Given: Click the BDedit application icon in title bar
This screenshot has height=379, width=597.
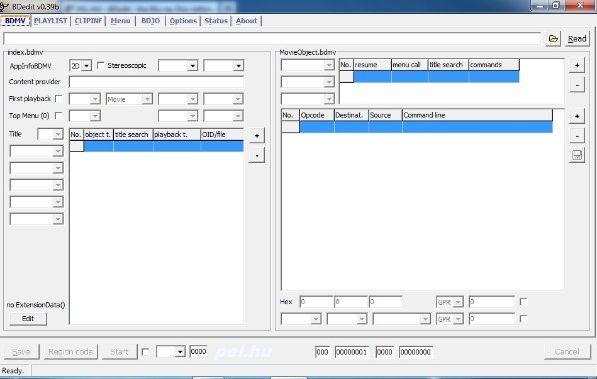Looking at the screenshot, I should pos(4,6).
